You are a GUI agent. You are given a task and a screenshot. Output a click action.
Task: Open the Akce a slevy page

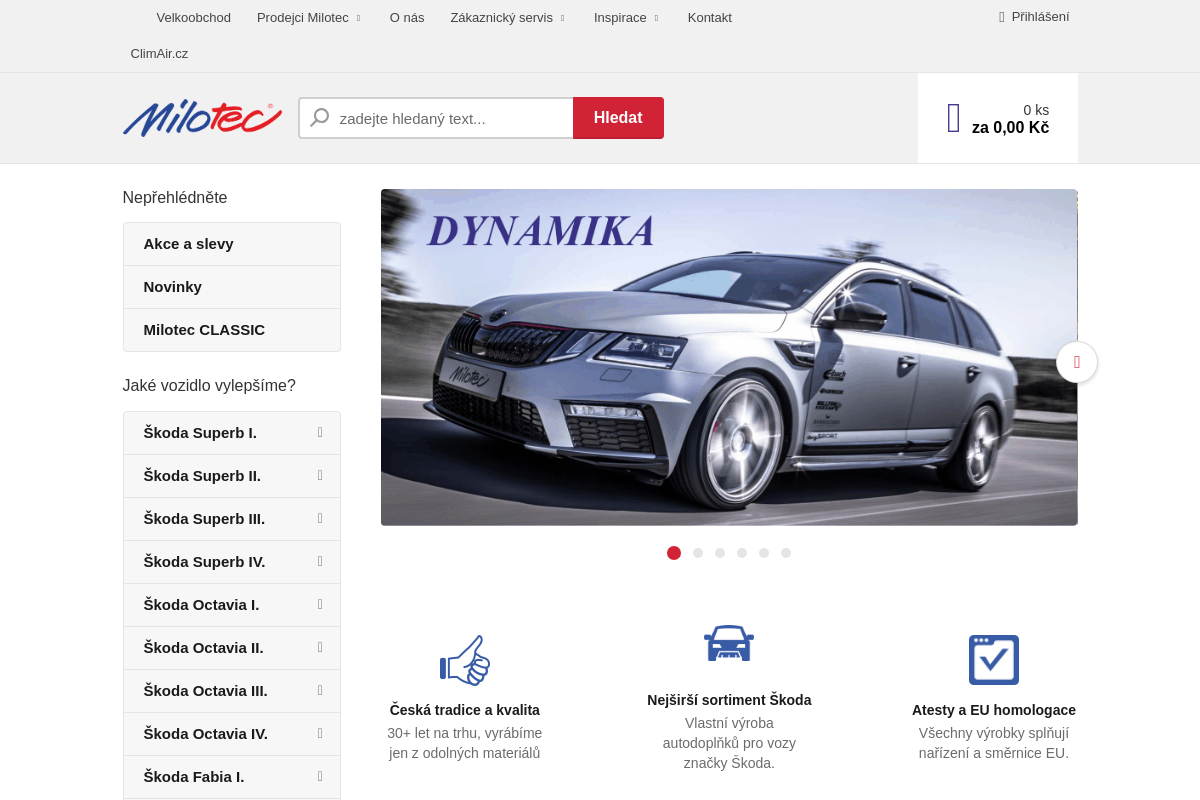[187, 243]
